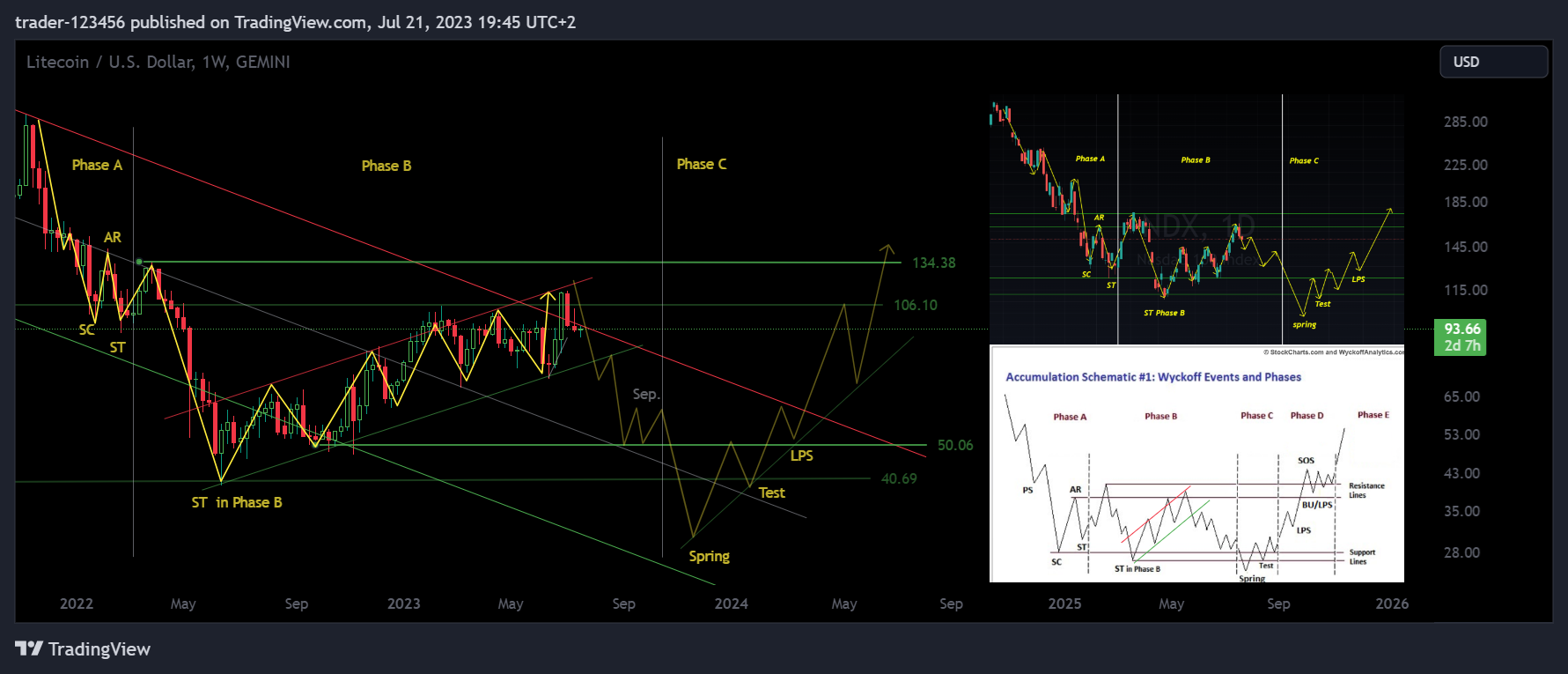Open the inset Nasdaq index chart image
Image resolution: width=1568 pixels, height=674 pixels.
(x=1196, y=219)
